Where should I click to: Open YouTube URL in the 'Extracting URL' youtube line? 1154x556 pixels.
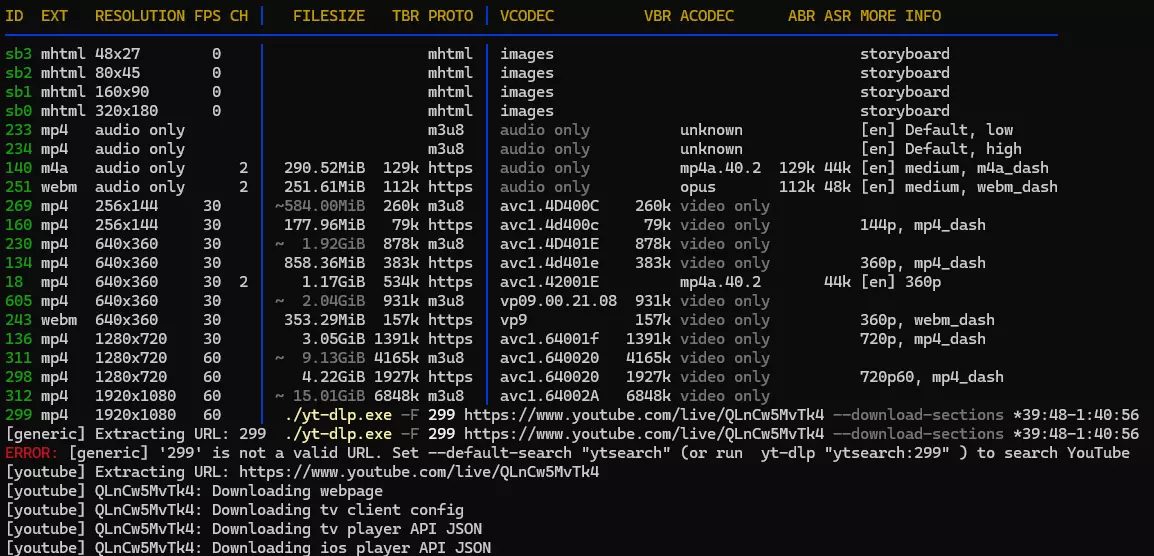click(419, 472)
